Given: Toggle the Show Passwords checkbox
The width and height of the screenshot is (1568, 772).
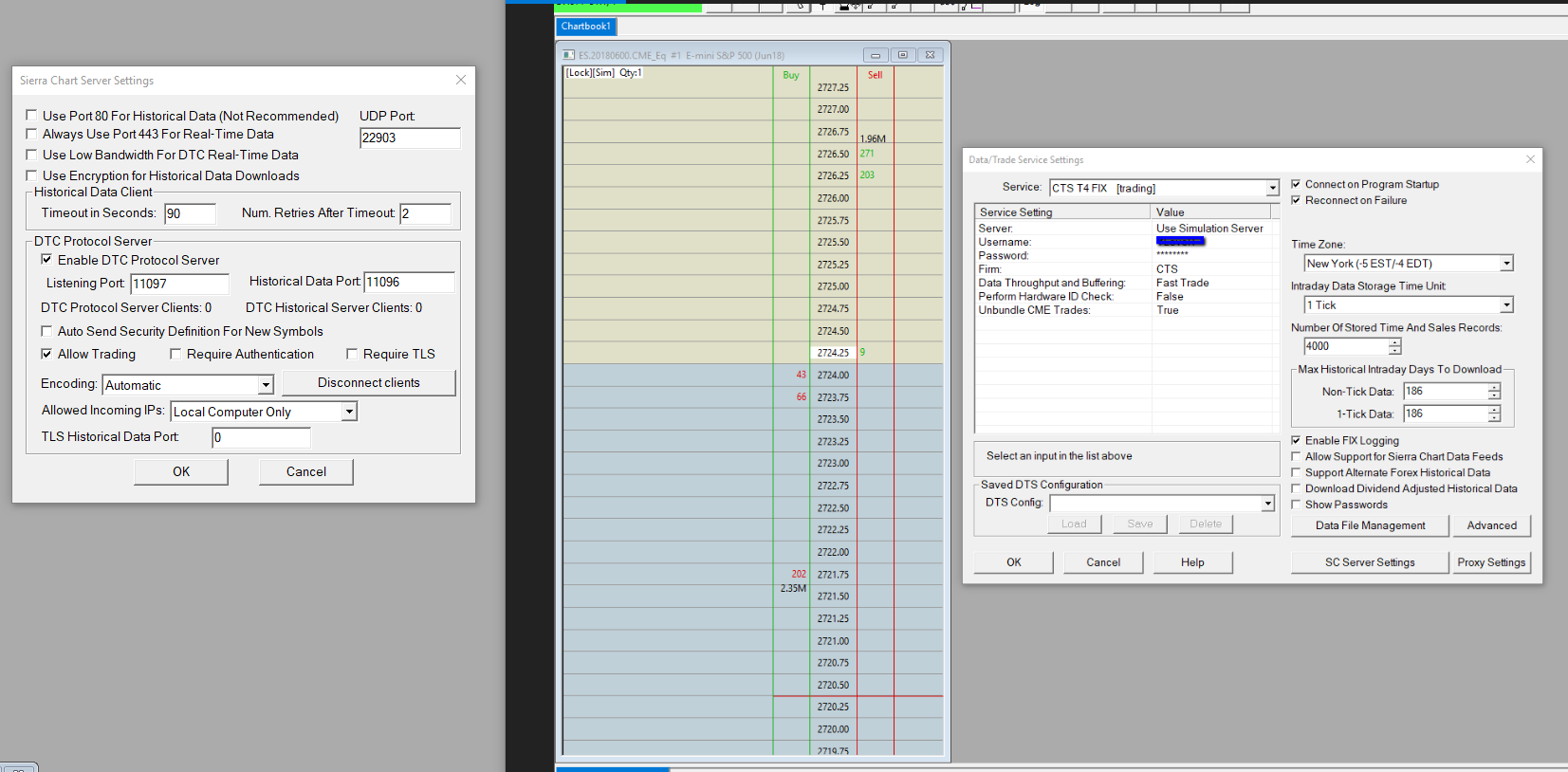Looking at the screenshot, I should (1296, 505).
